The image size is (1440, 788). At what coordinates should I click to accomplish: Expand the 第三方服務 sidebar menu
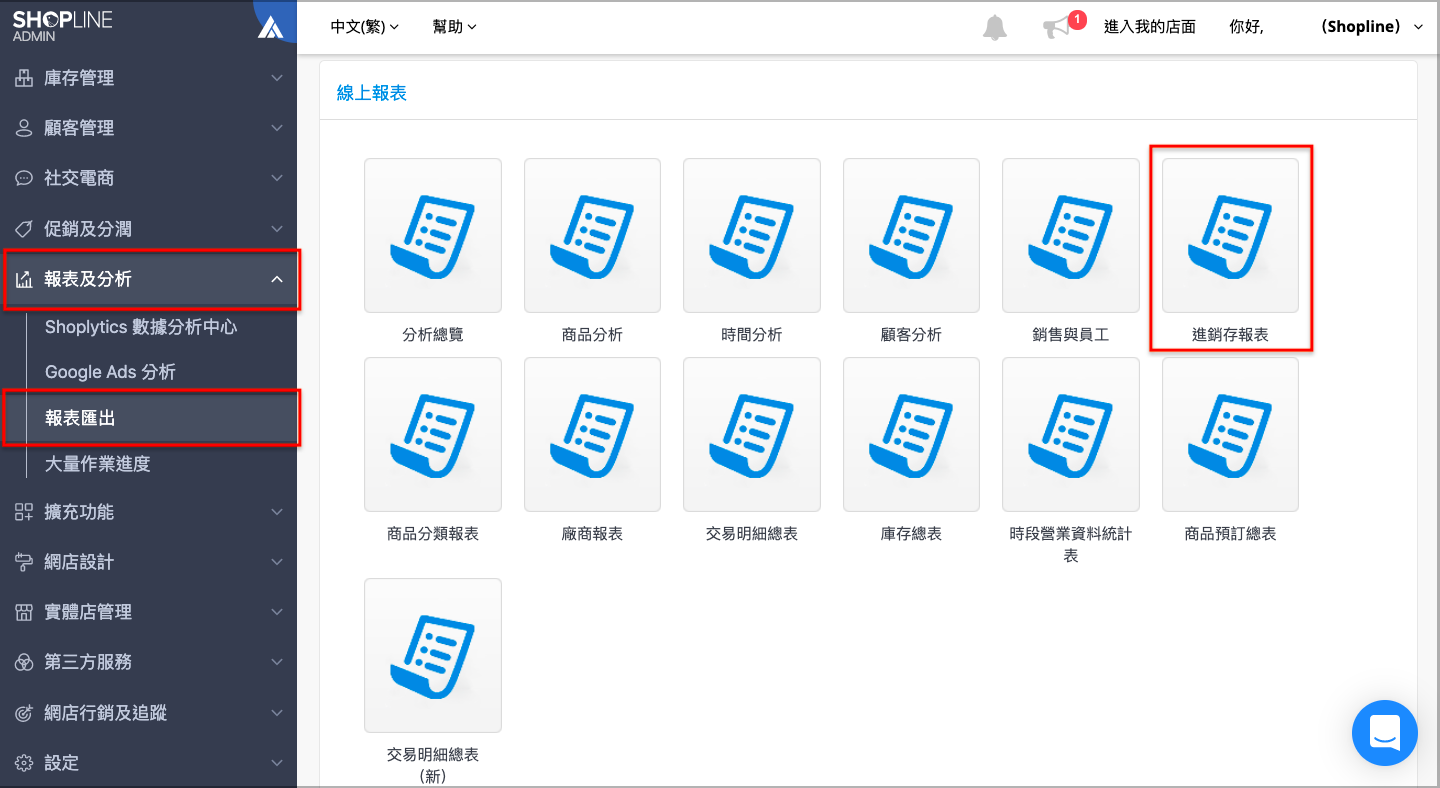point(149,662)
